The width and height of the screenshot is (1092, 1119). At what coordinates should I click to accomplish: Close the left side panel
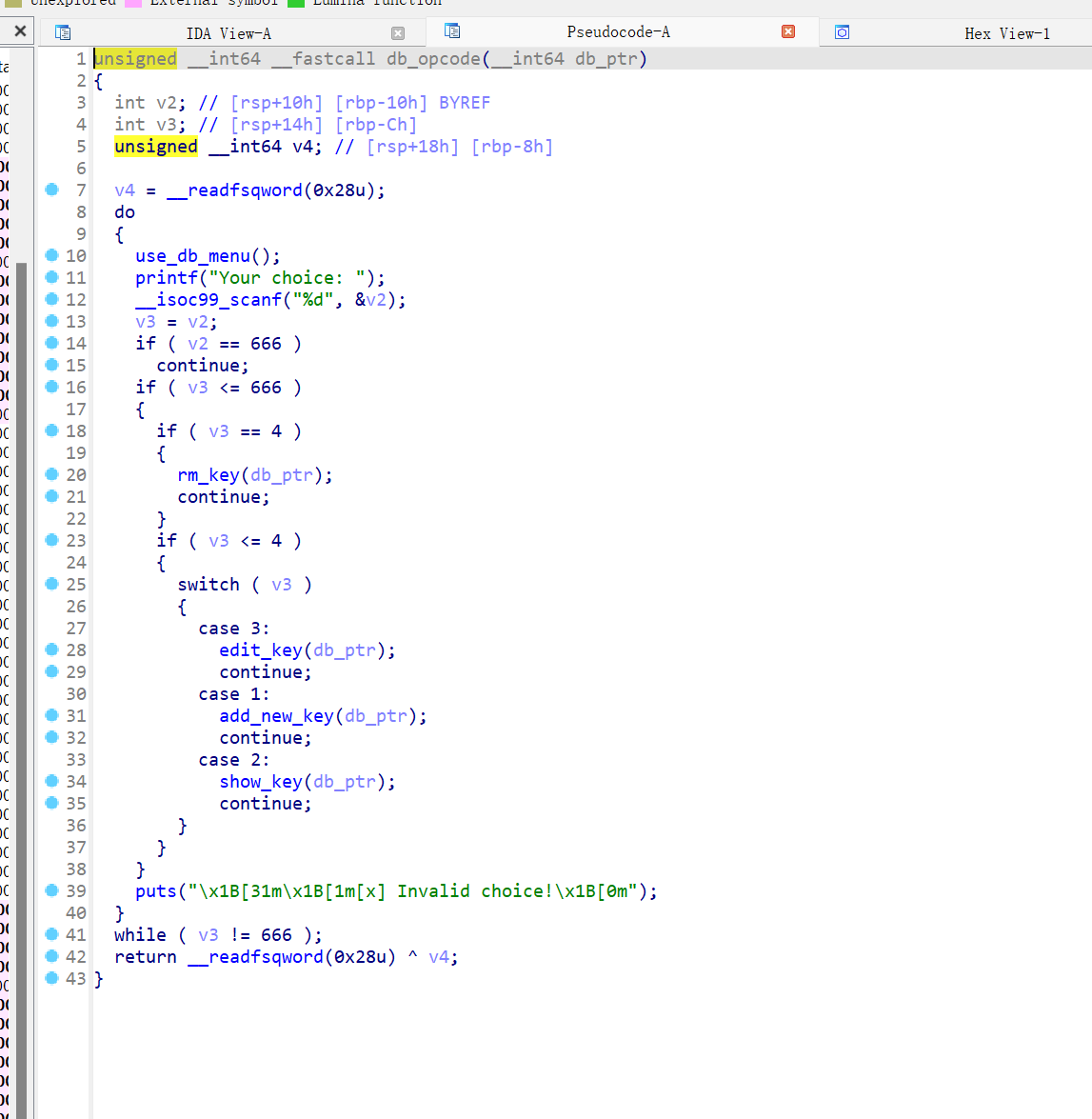(20, 31)
